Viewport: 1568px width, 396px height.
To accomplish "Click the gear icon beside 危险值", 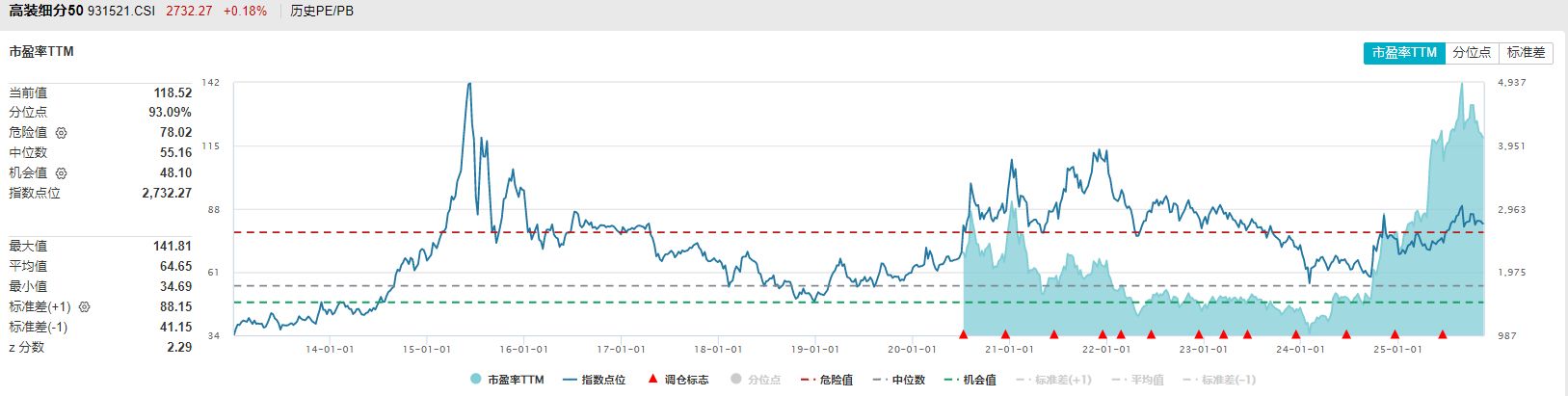I will (x=62, y=133).
